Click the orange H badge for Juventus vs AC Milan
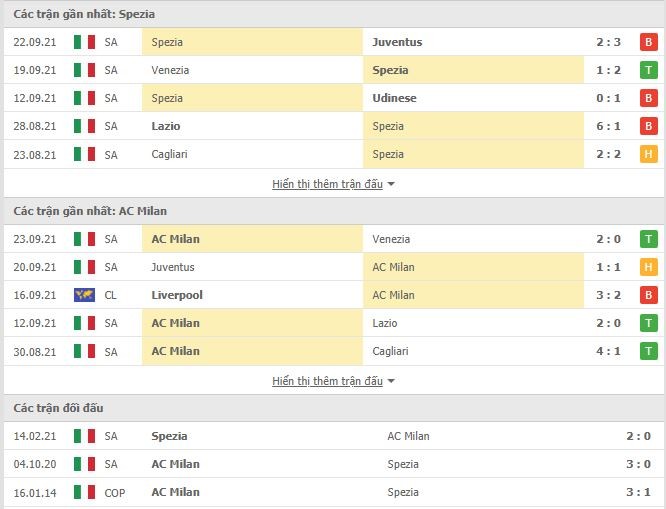 (649, 267)
